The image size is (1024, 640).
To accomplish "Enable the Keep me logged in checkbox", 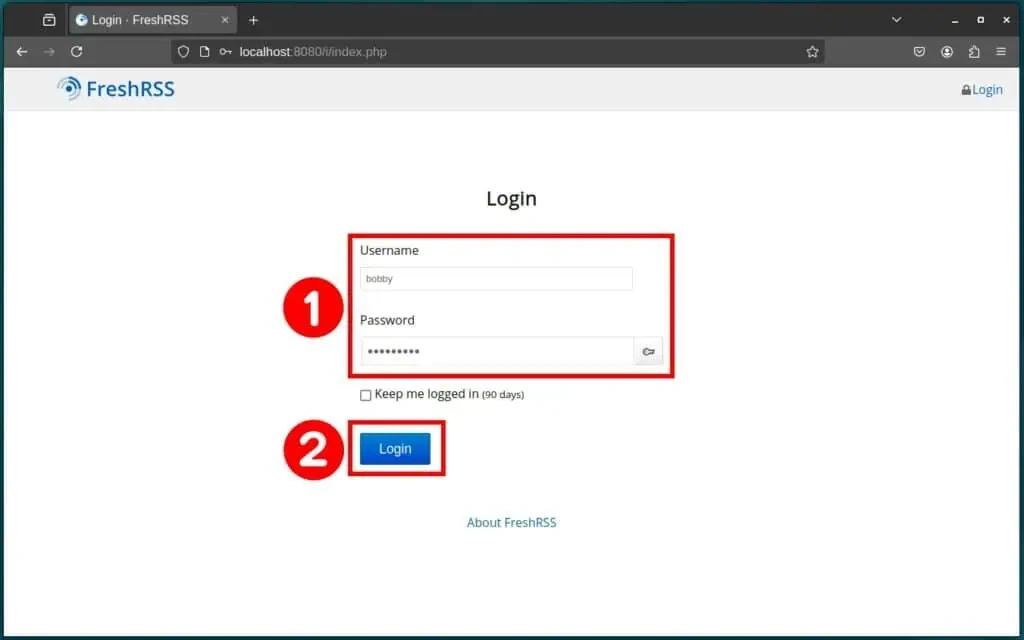I will pyautogui.click(x=366, y=395).
